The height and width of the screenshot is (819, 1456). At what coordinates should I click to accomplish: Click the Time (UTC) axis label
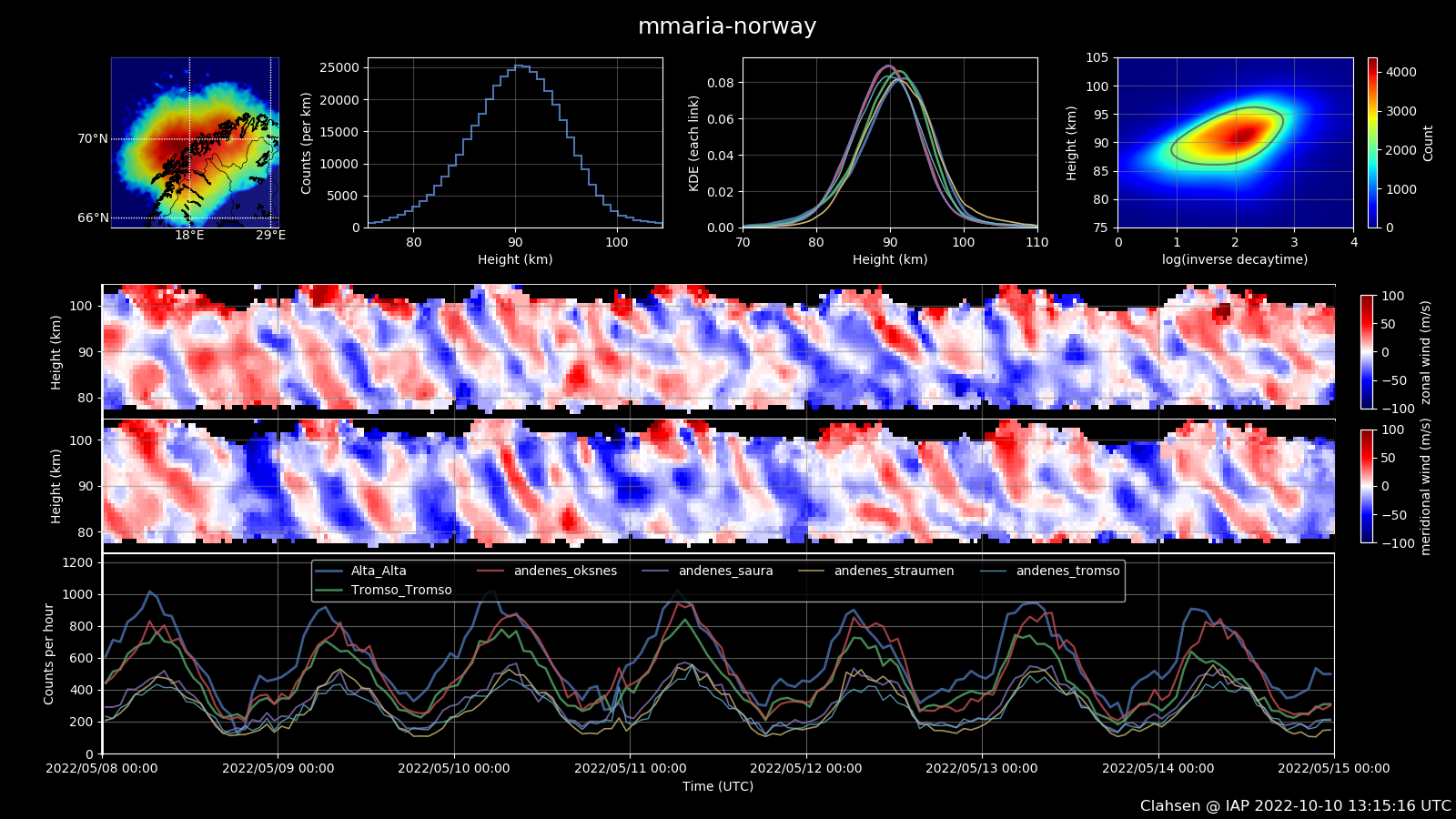tap(718, 786)
